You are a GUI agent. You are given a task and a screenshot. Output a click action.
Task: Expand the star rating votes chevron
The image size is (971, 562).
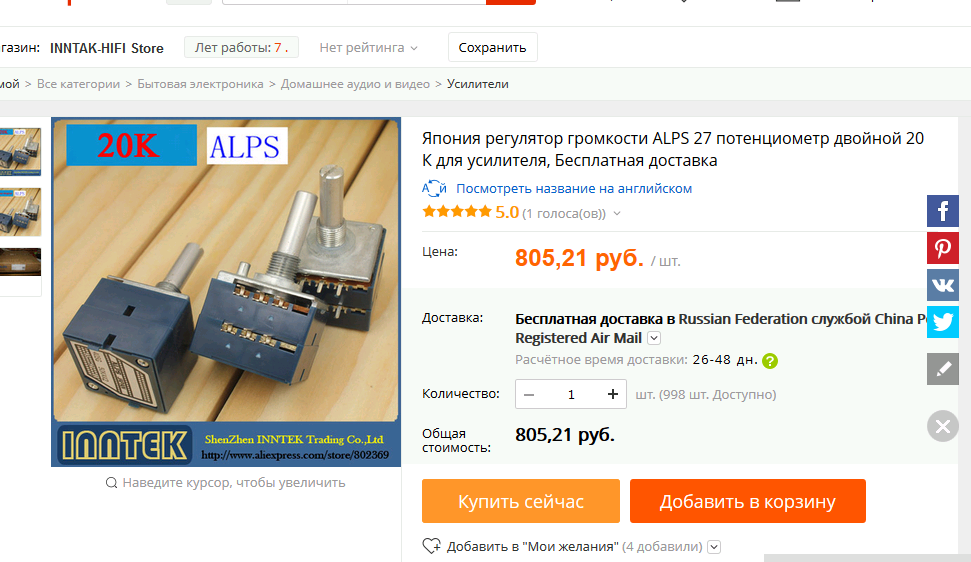(x=617, y=214)
